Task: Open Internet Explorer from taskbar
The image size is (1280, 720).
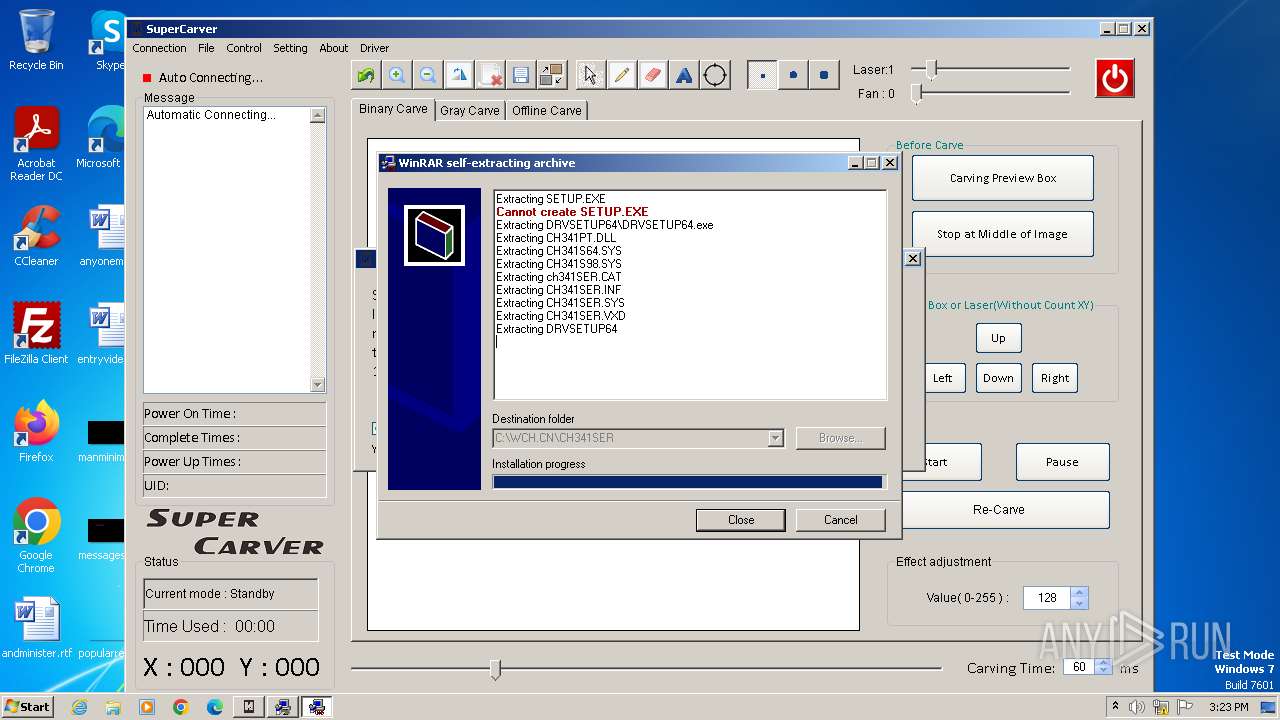Action: coord(79,707)
